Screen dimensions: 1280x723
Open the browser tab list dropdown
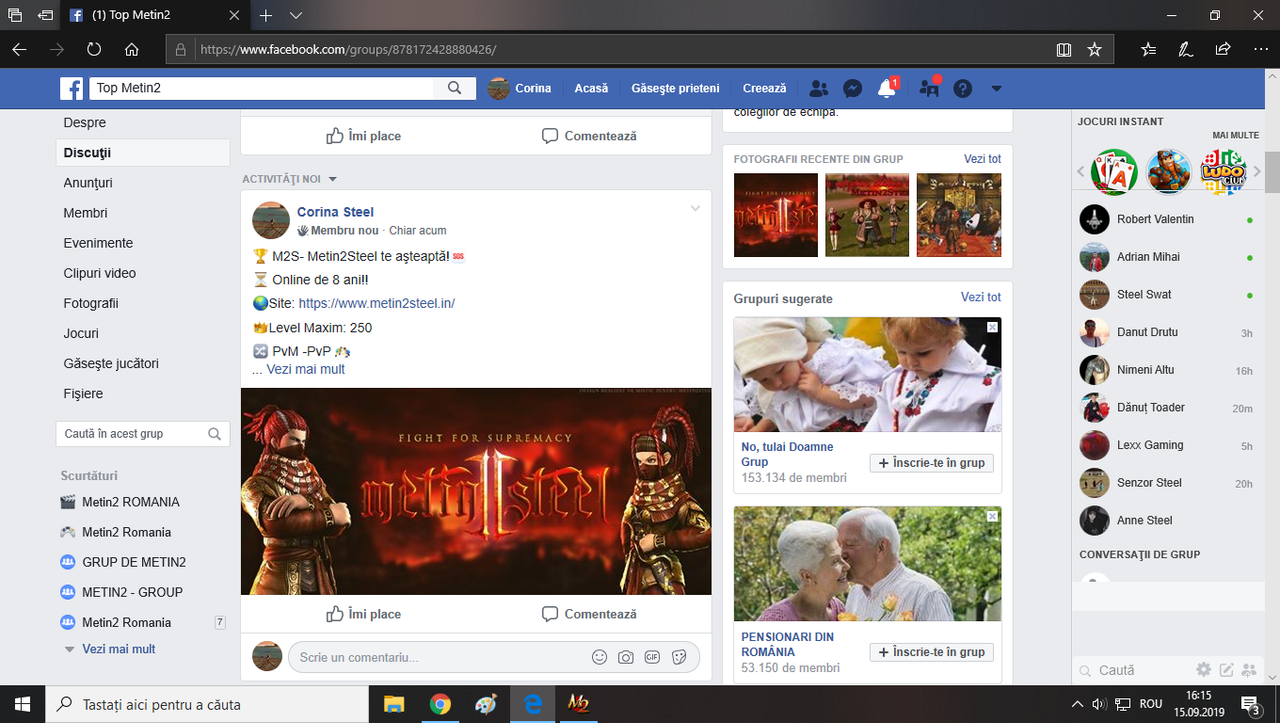[296, 16]
